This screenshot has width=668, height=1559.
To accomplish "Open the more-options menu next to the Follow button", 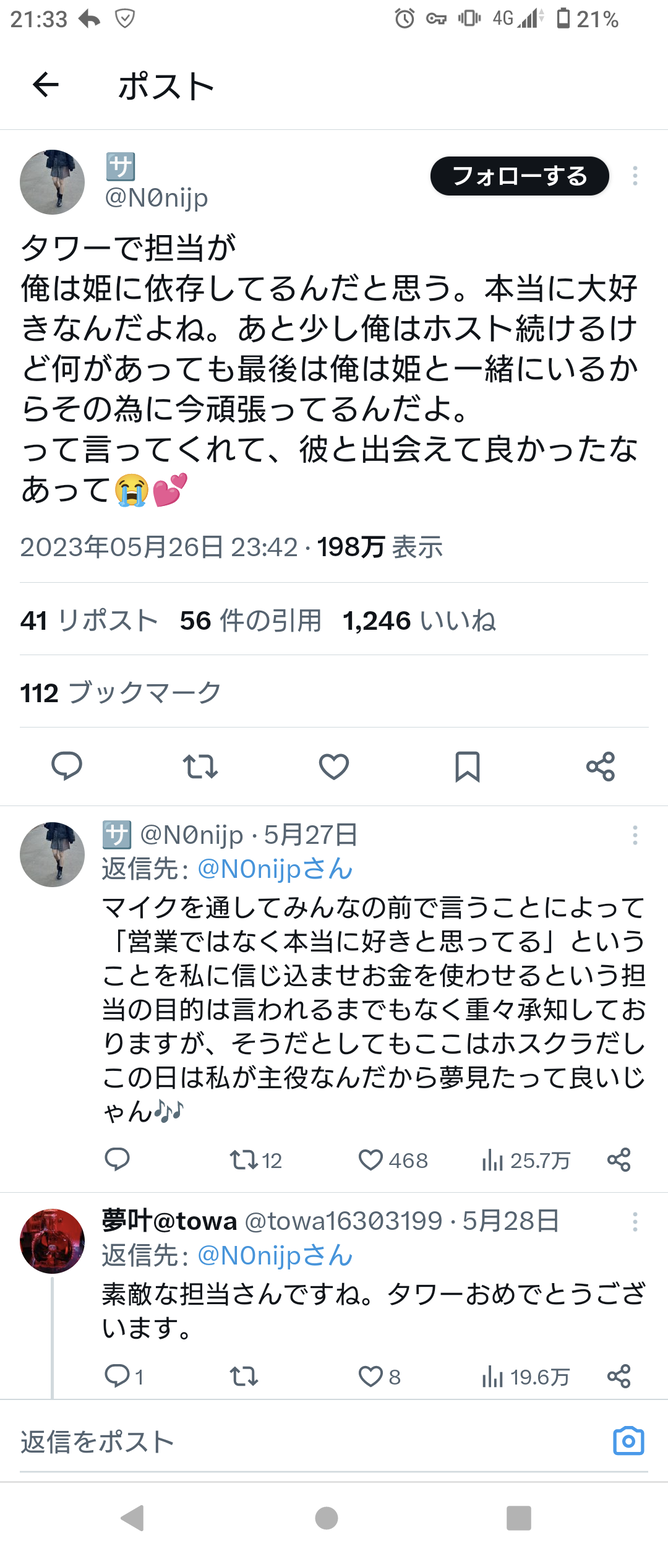I will [635, 177].
